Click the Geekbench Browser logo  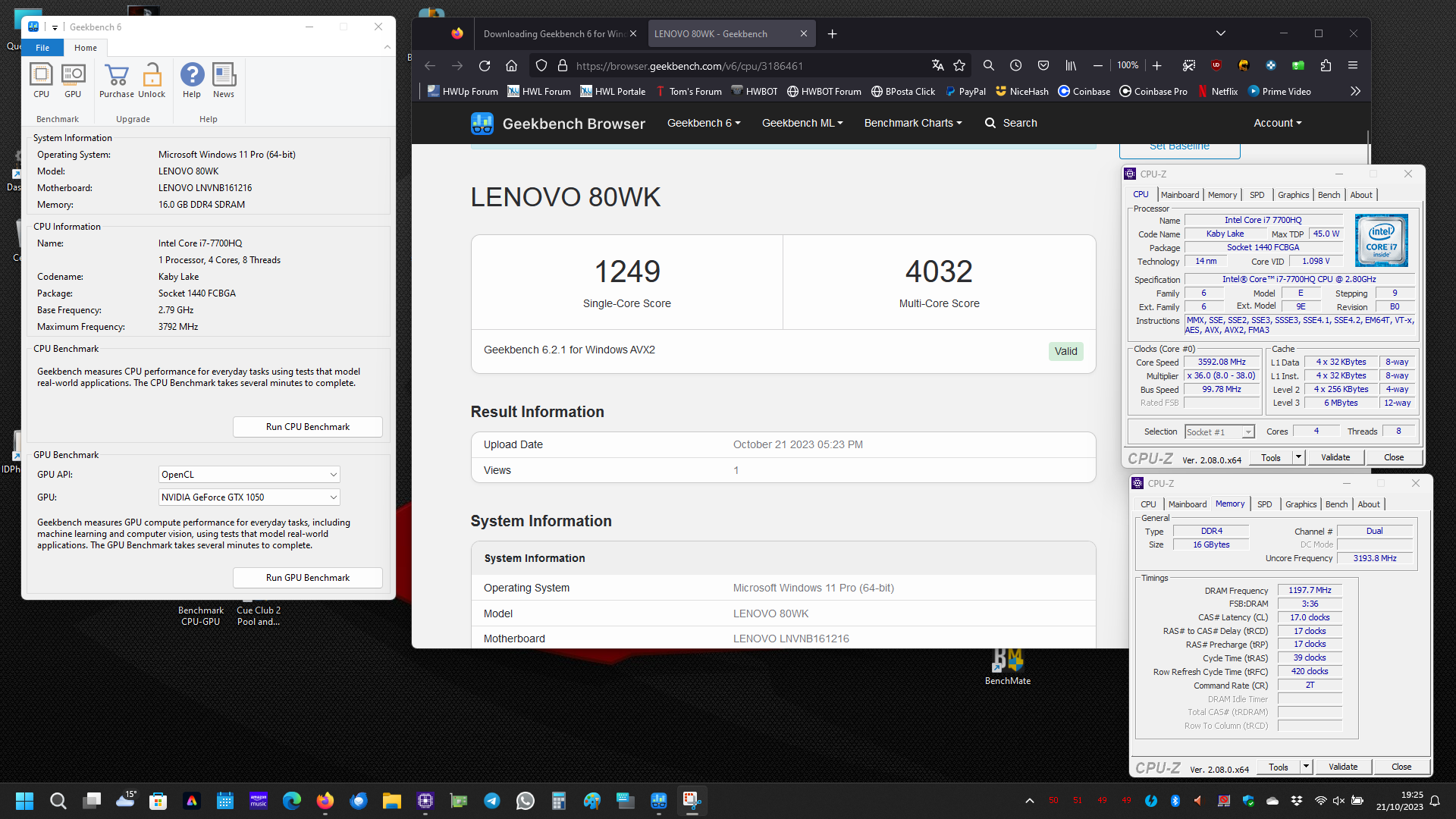(x=558, y=124)
